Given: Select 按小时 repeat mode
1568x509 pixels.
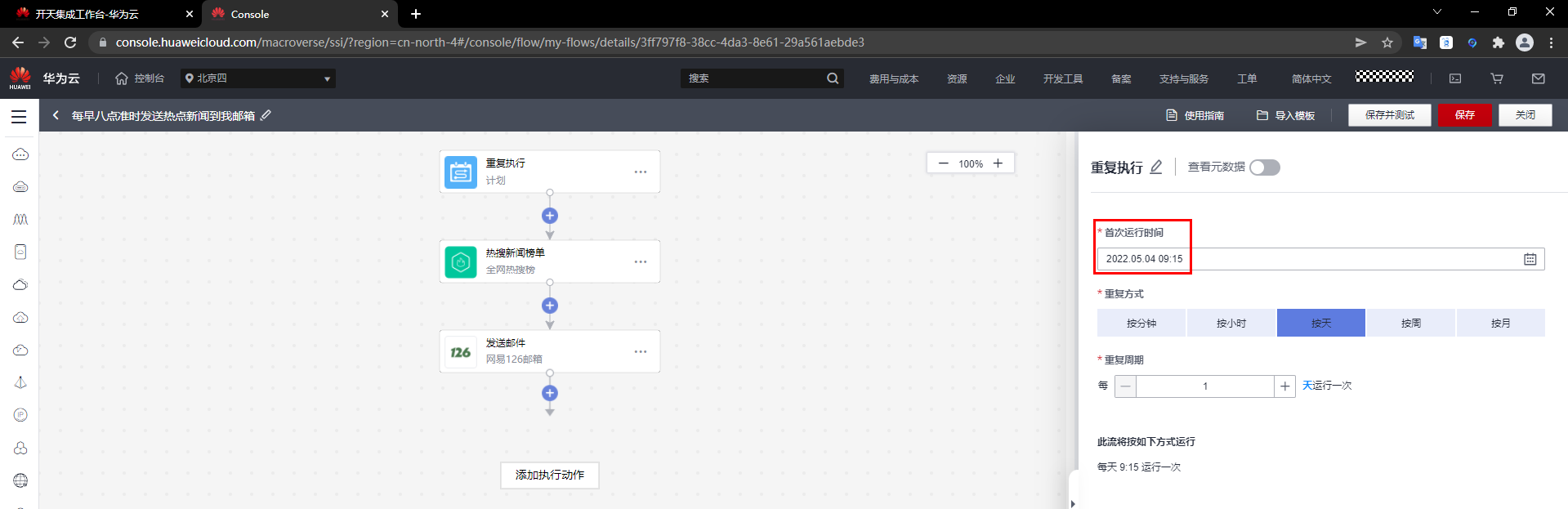Looking at the screenshot, I should tap(1231, 323).
